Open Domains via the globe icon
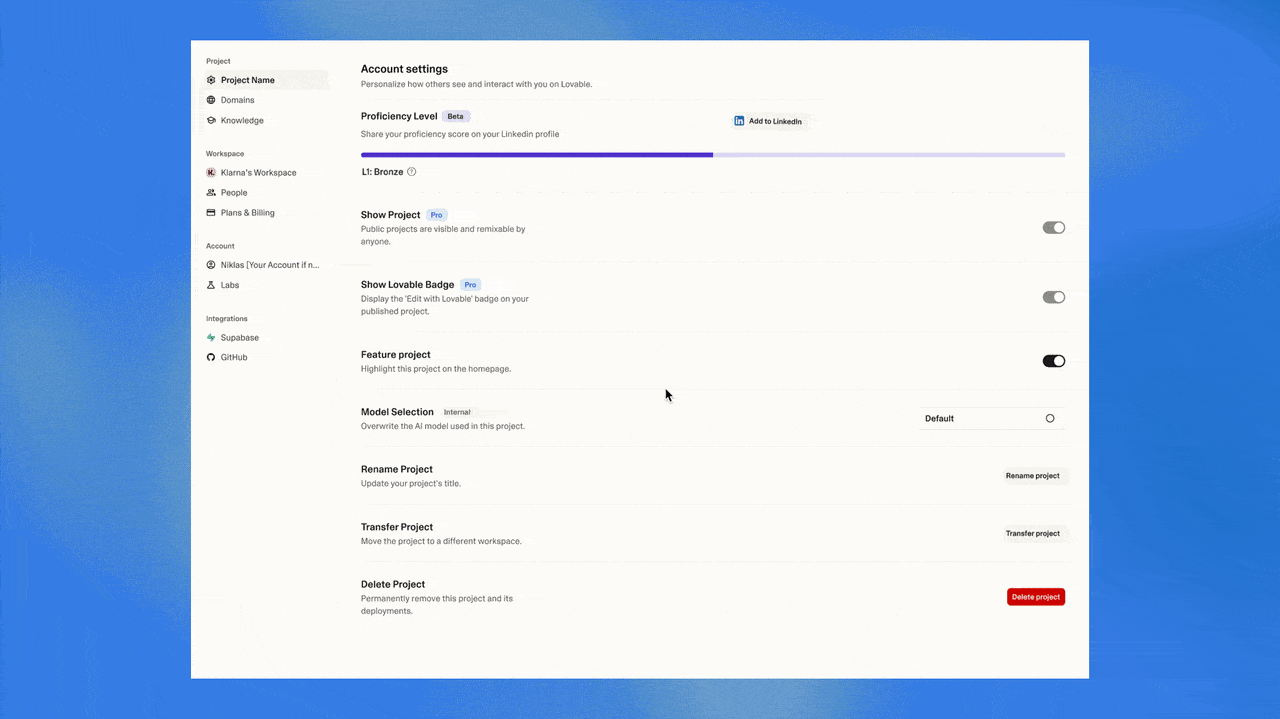Viewport: 1280px width, 719px height. click(212, 100)
